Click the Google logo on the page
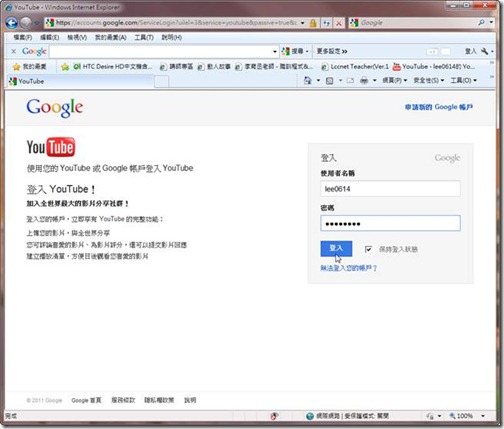 [x=55, y=108]
